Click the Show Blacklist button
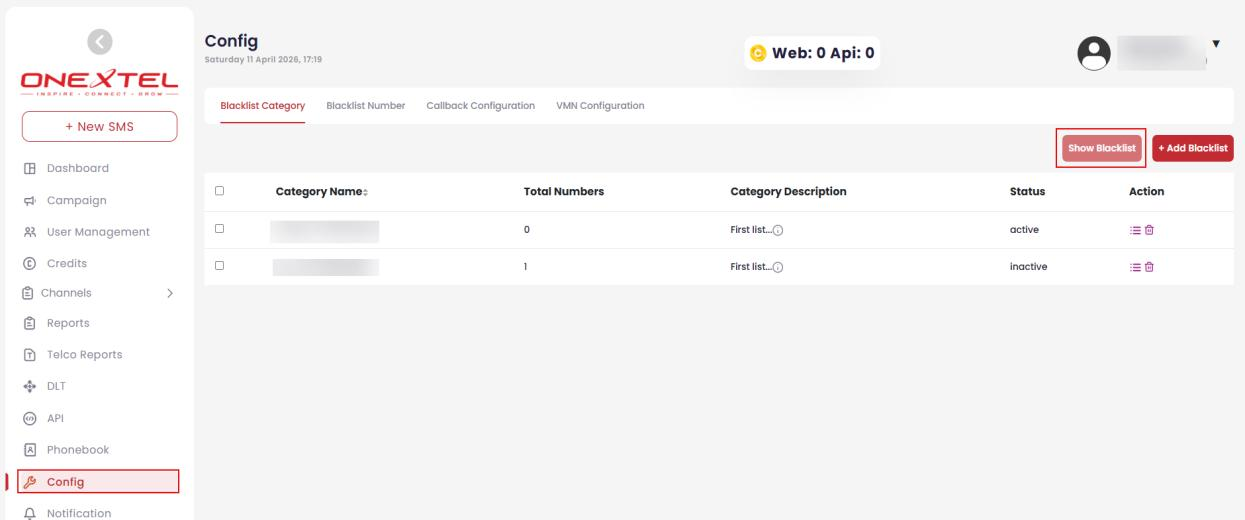Screen dimensions: 1245x520 point(1101,148)
